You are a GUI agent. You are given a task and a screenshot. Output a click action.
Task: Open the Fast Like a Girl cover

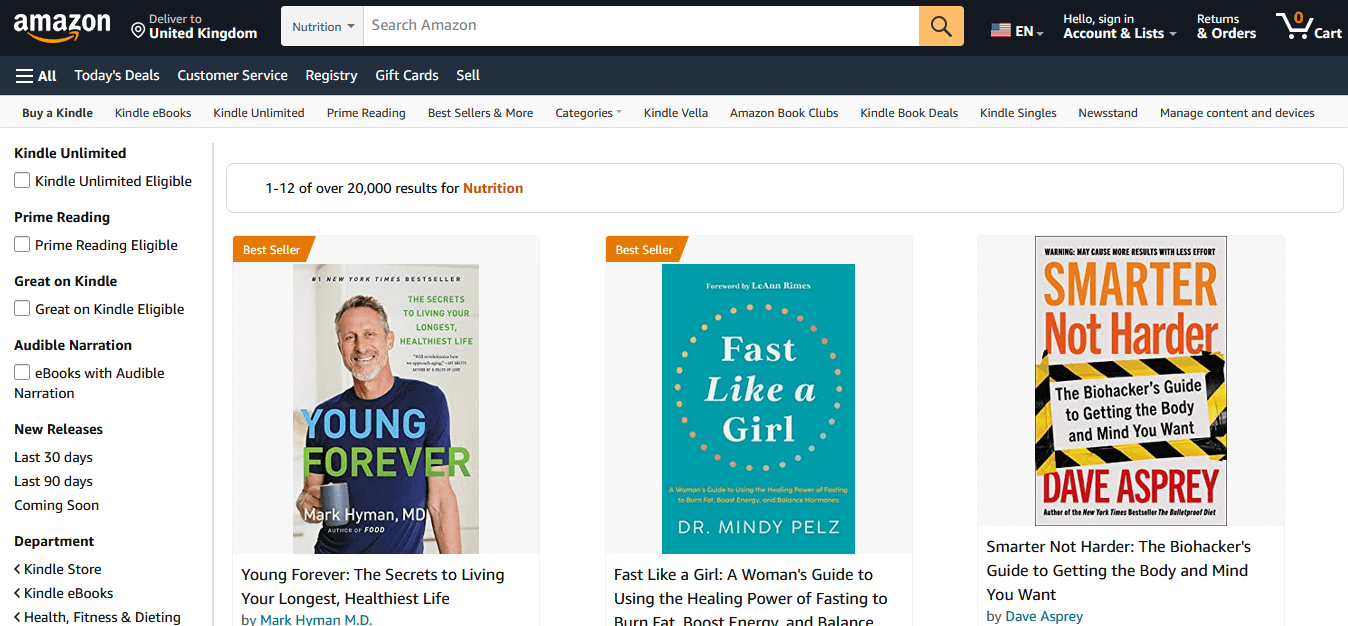pos(758,409)
